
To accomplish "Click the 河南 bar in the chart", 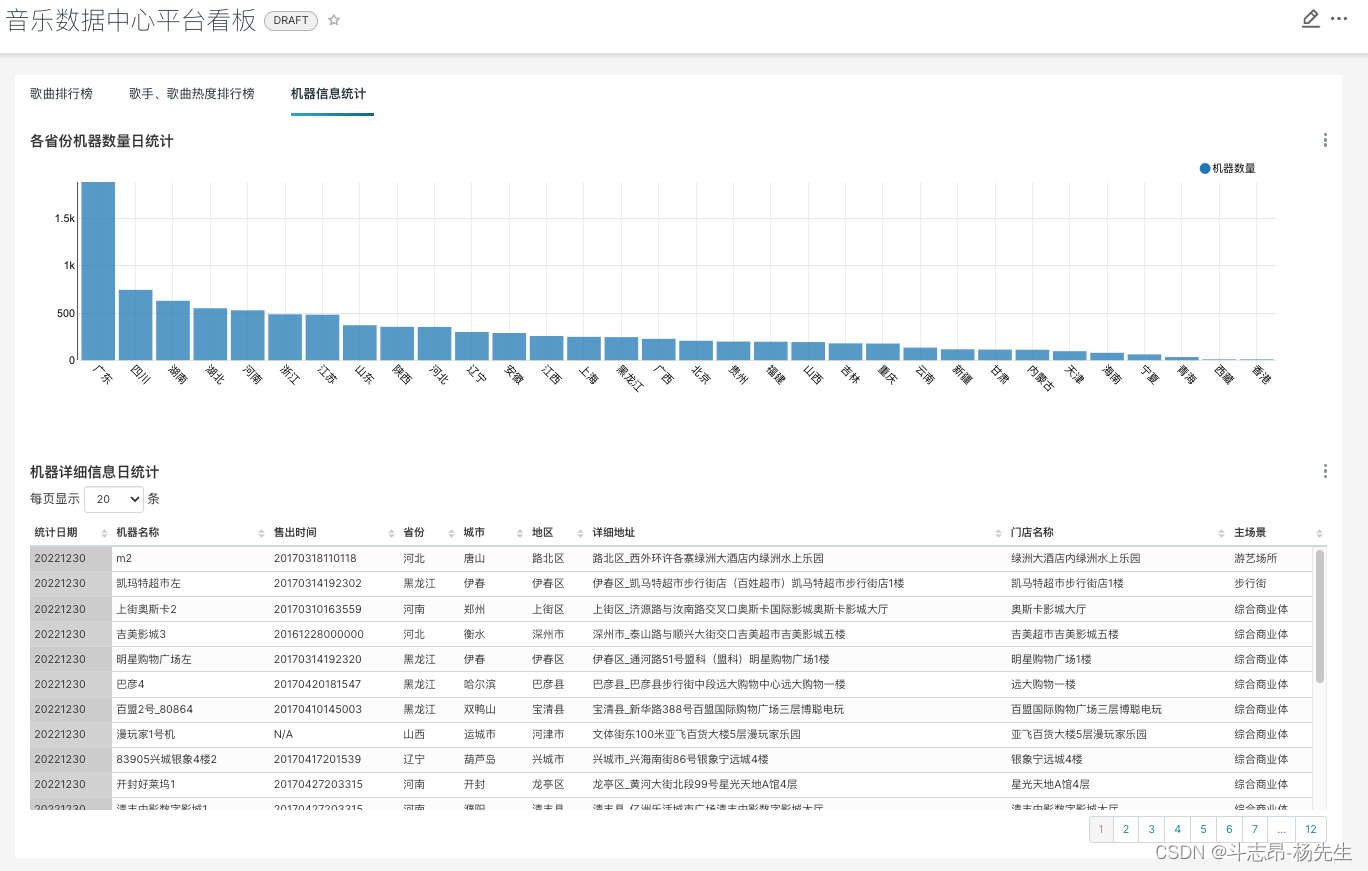I will pos(248,335).
